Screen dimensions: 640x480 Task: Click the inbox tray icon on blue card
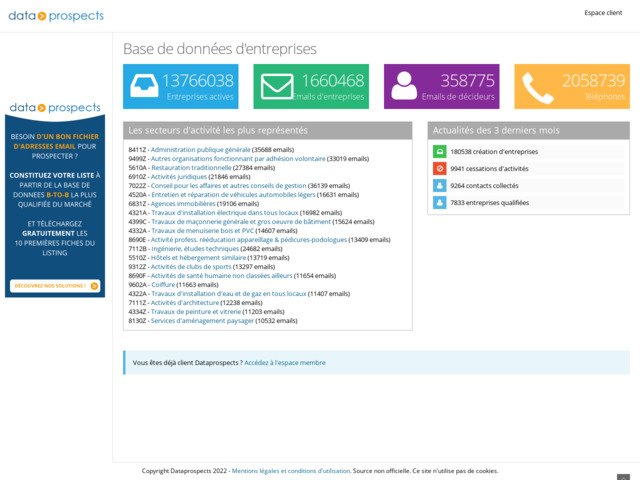click(144, 86)
